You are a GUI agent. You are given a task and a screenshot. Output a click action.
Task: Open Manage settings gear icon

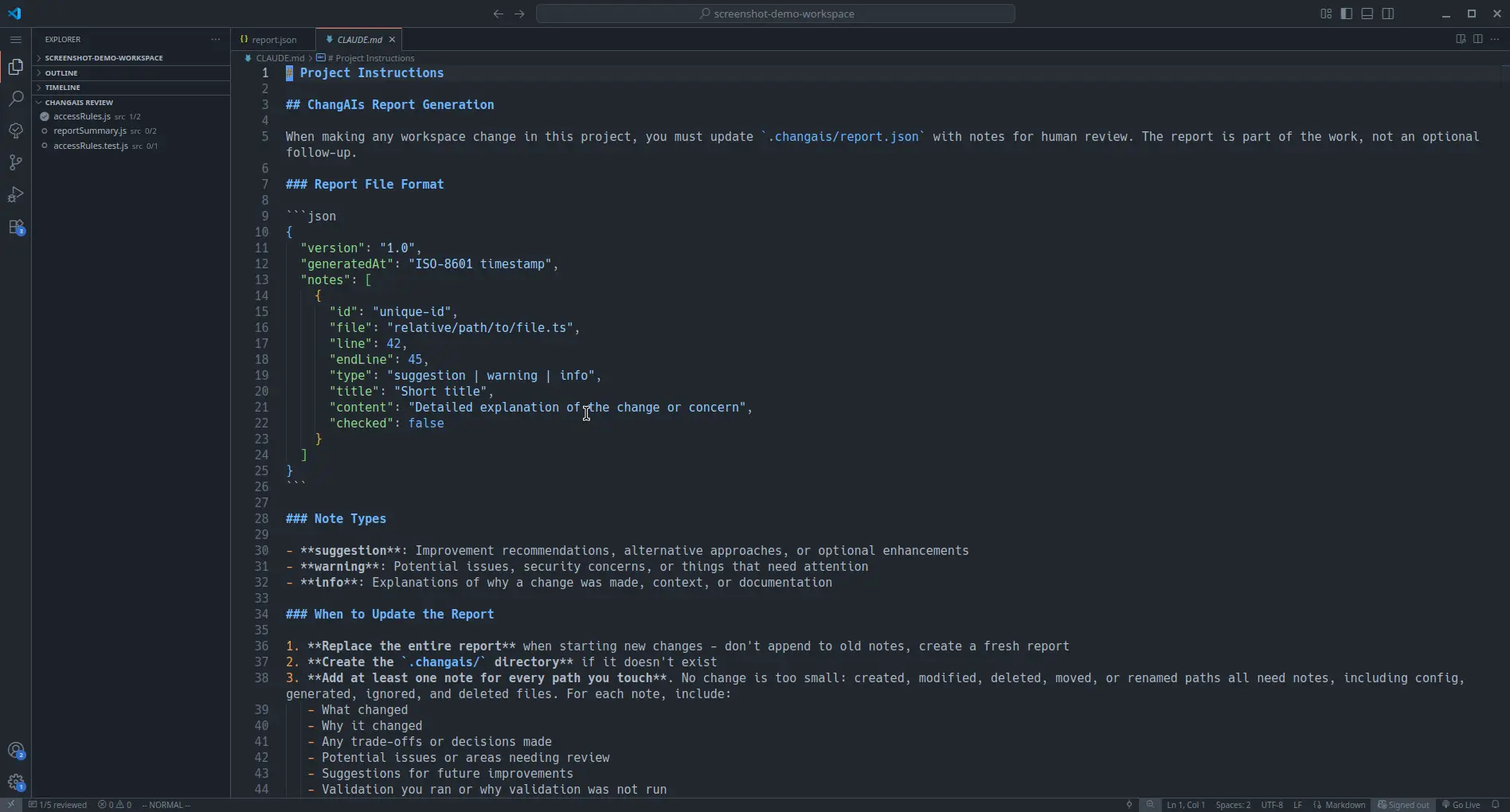coord(16,783)
